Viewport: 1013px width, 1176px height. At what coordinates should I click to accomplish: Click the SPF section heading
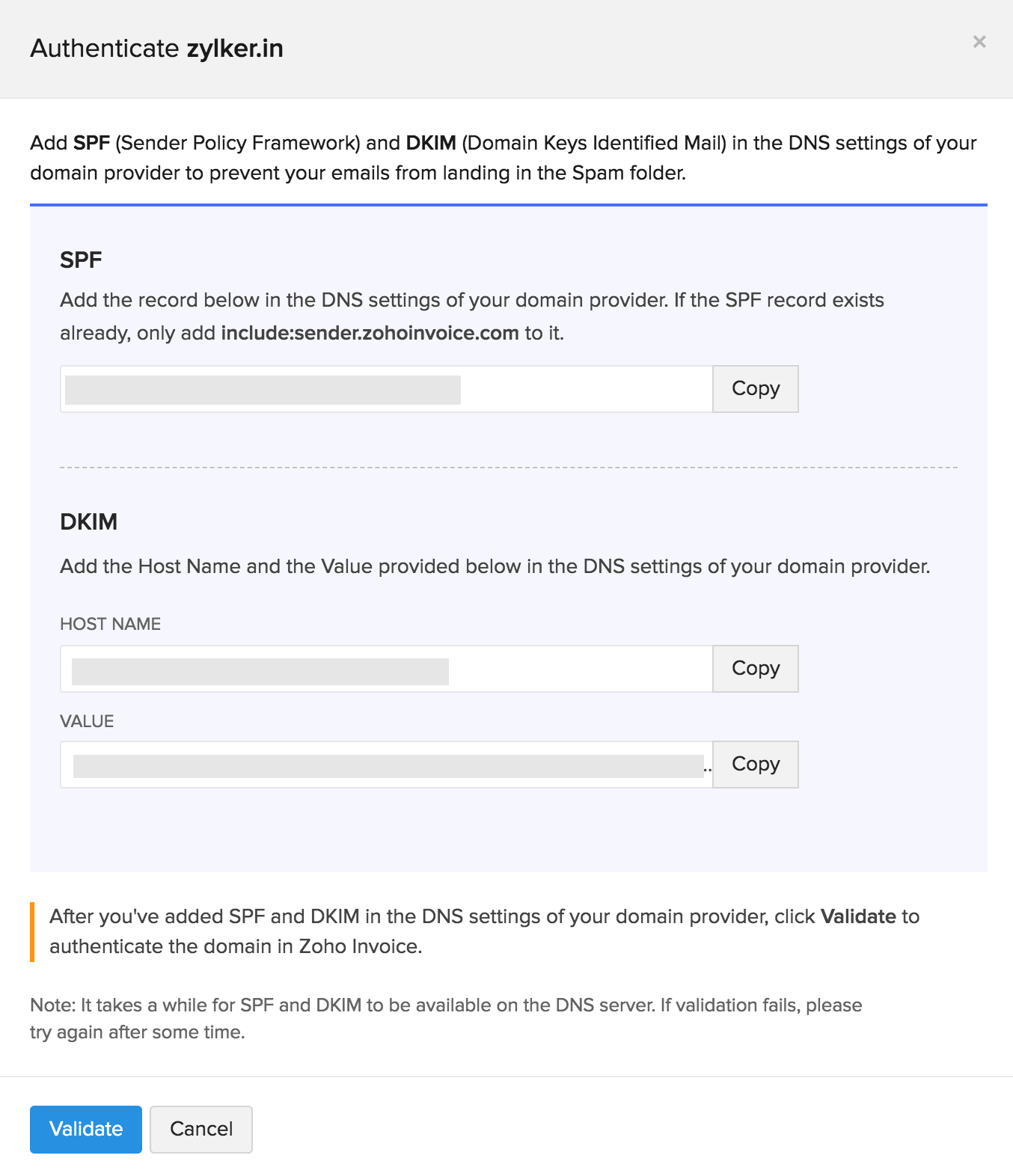tap(81, 260)
